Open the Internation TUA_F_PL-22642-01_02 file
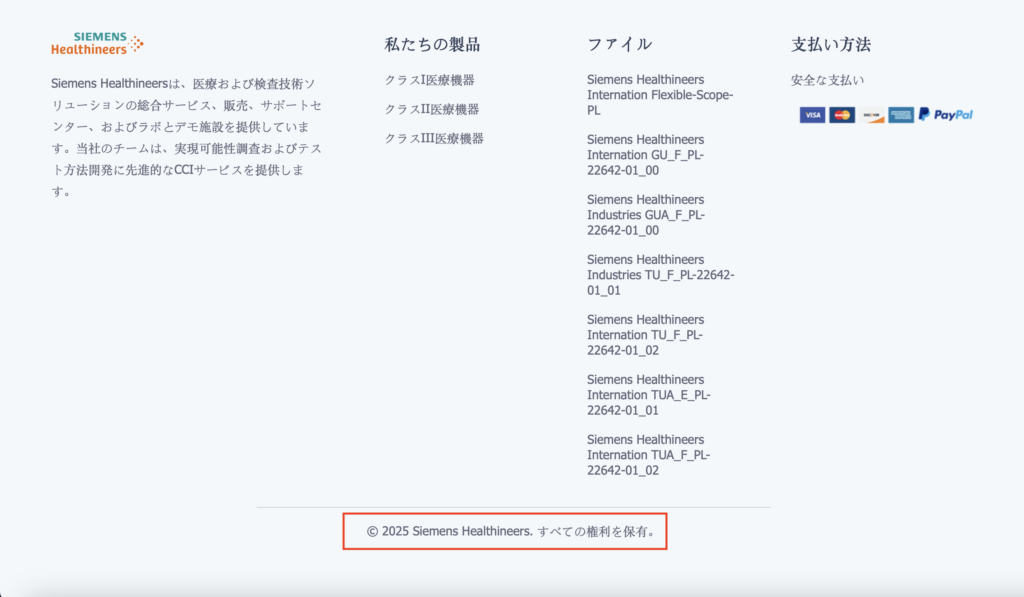This screenshot has width=1024, height=597. [x=648, y=455]
